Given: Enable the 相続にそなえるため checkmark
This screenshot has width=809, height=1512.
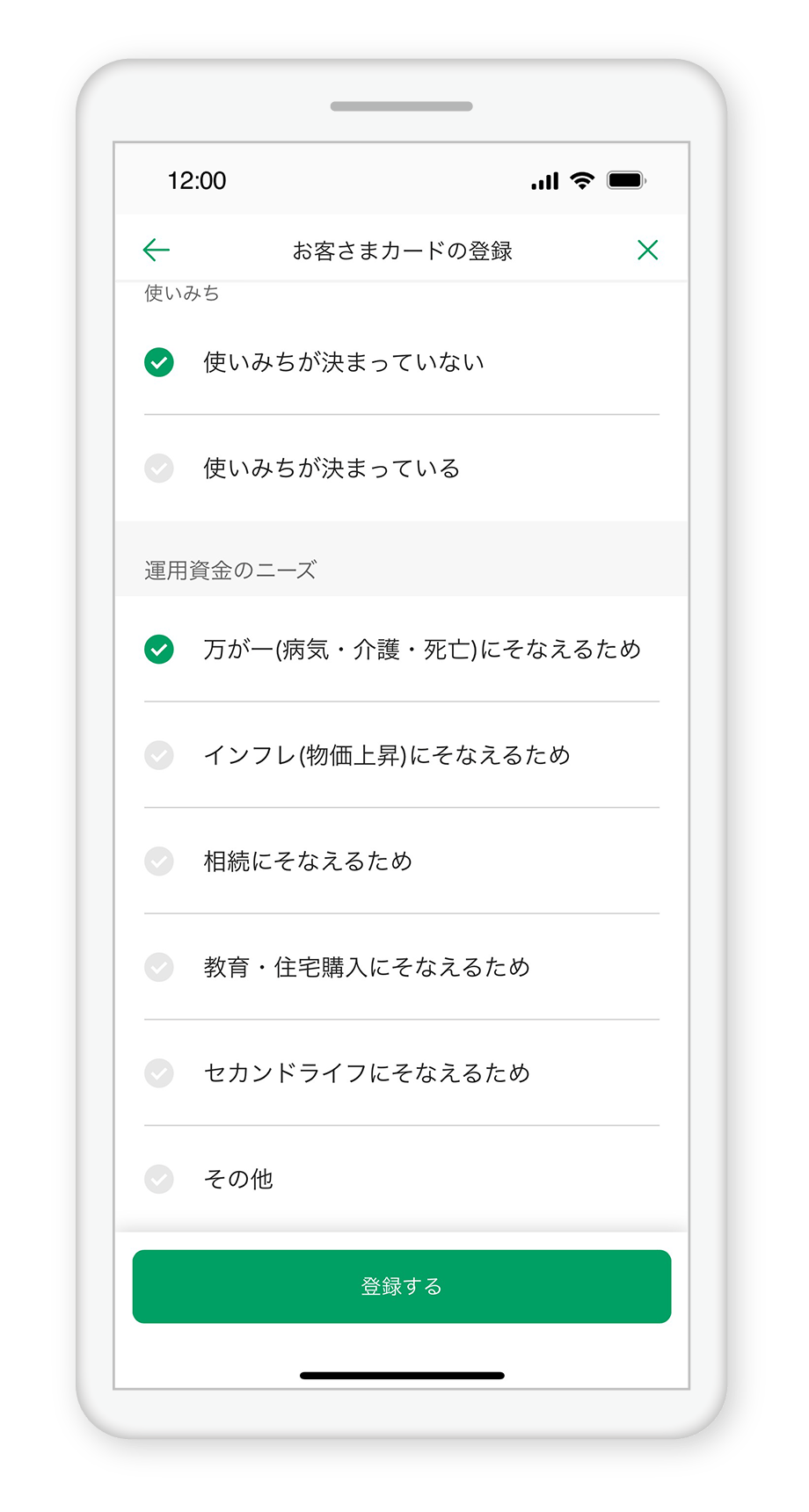Looking at the screenshot, I should click(x=159, y=861).
